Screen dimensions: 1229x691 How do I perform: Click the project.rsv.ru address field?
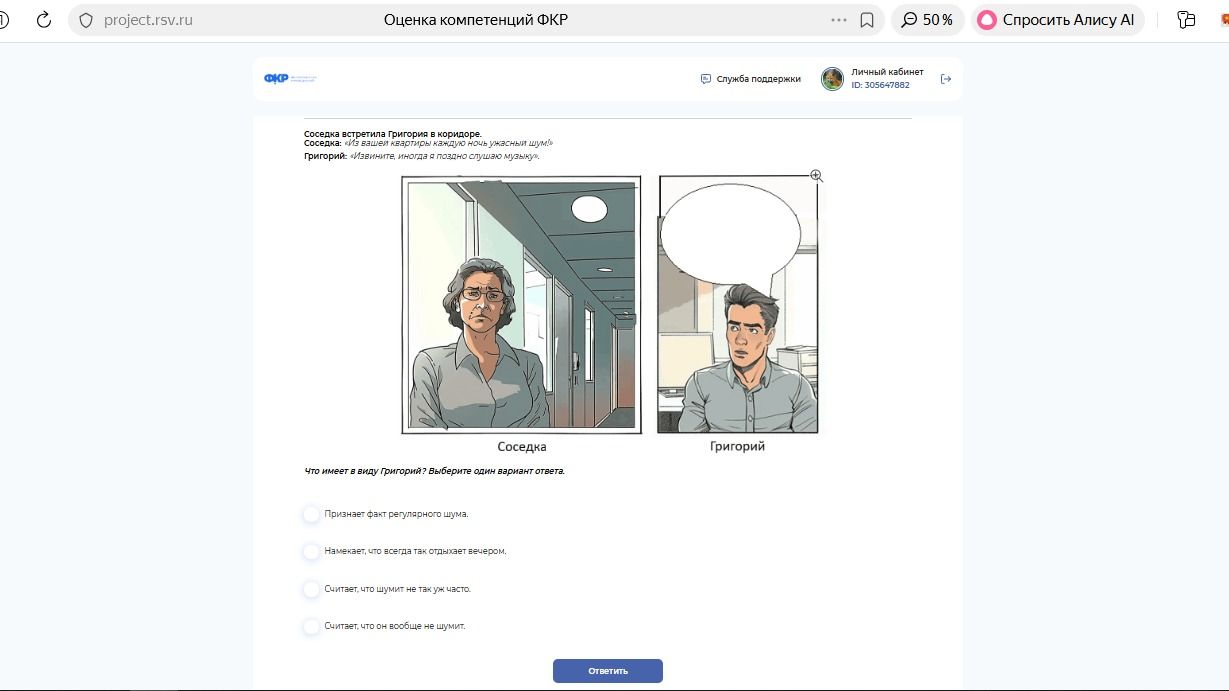(149, 20)
